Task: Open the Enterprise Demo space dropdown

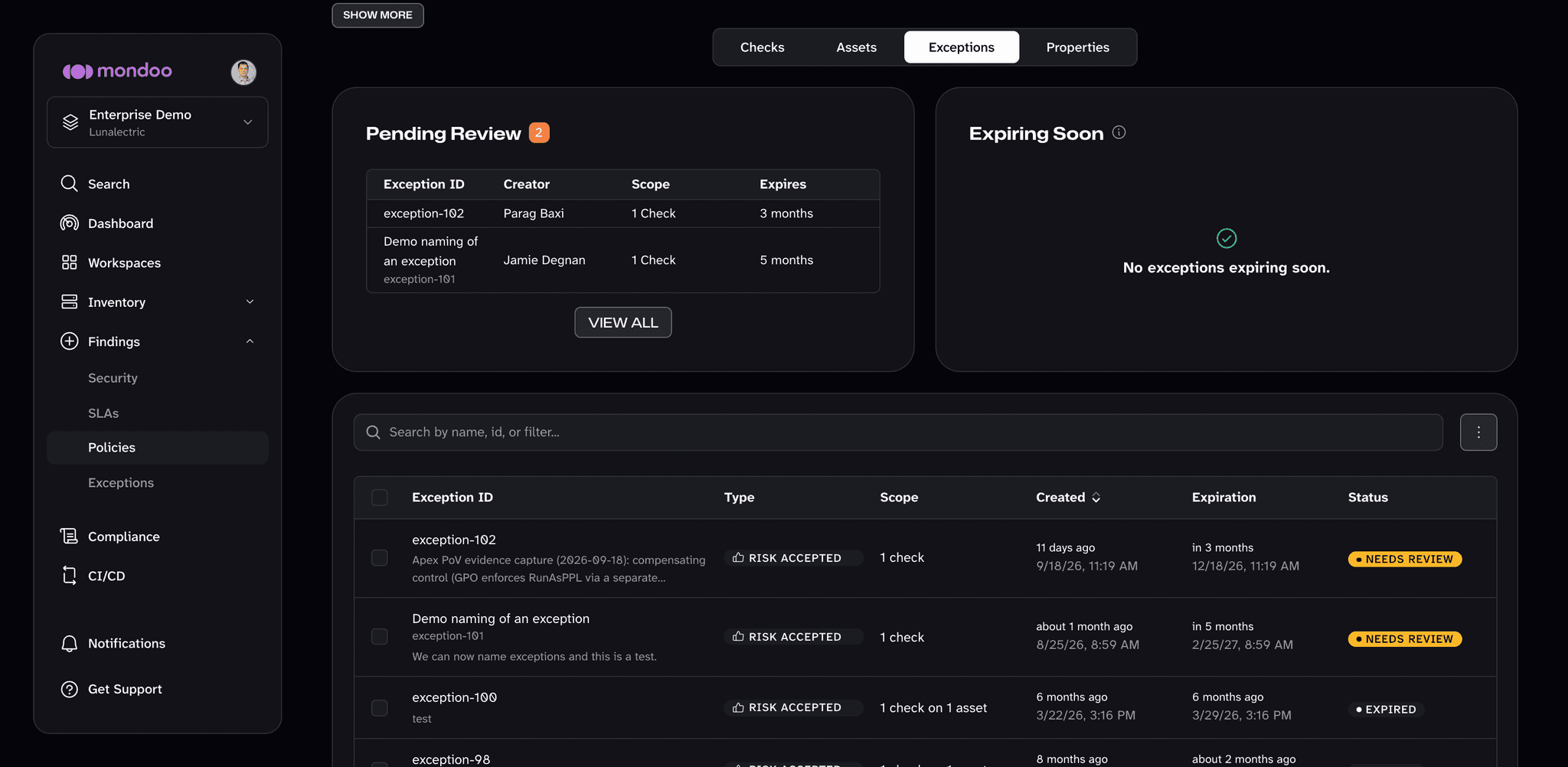Action: tap(158, 122)
